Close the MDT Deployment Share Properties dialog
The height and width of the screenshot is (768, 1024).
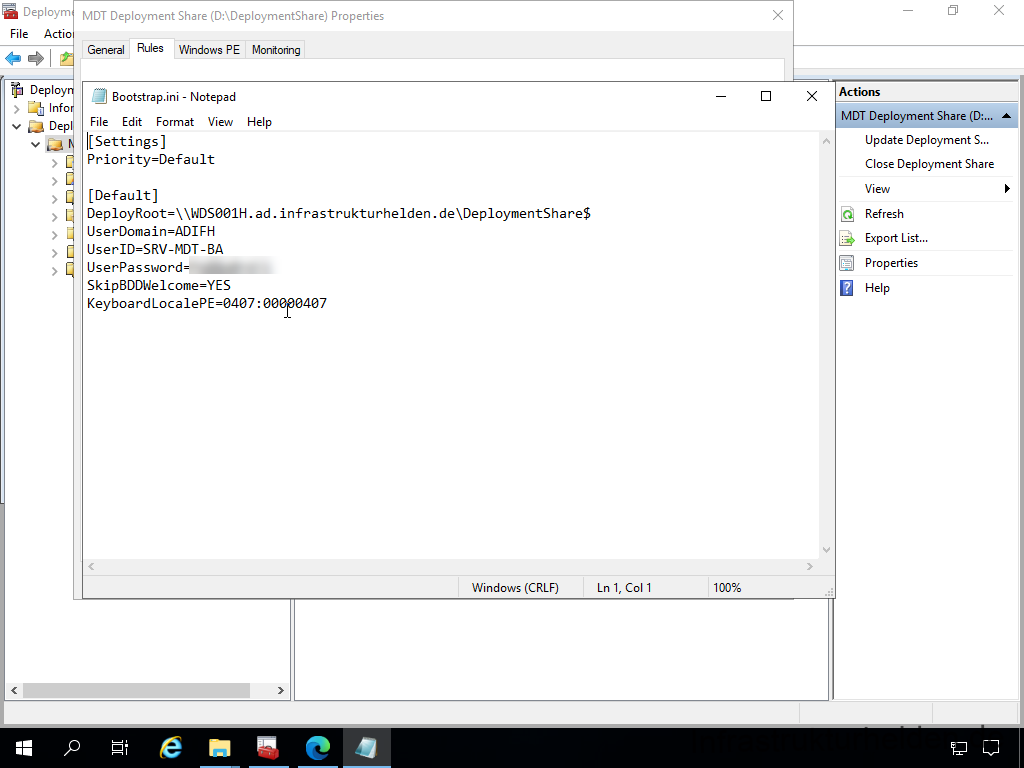(777, 15)
